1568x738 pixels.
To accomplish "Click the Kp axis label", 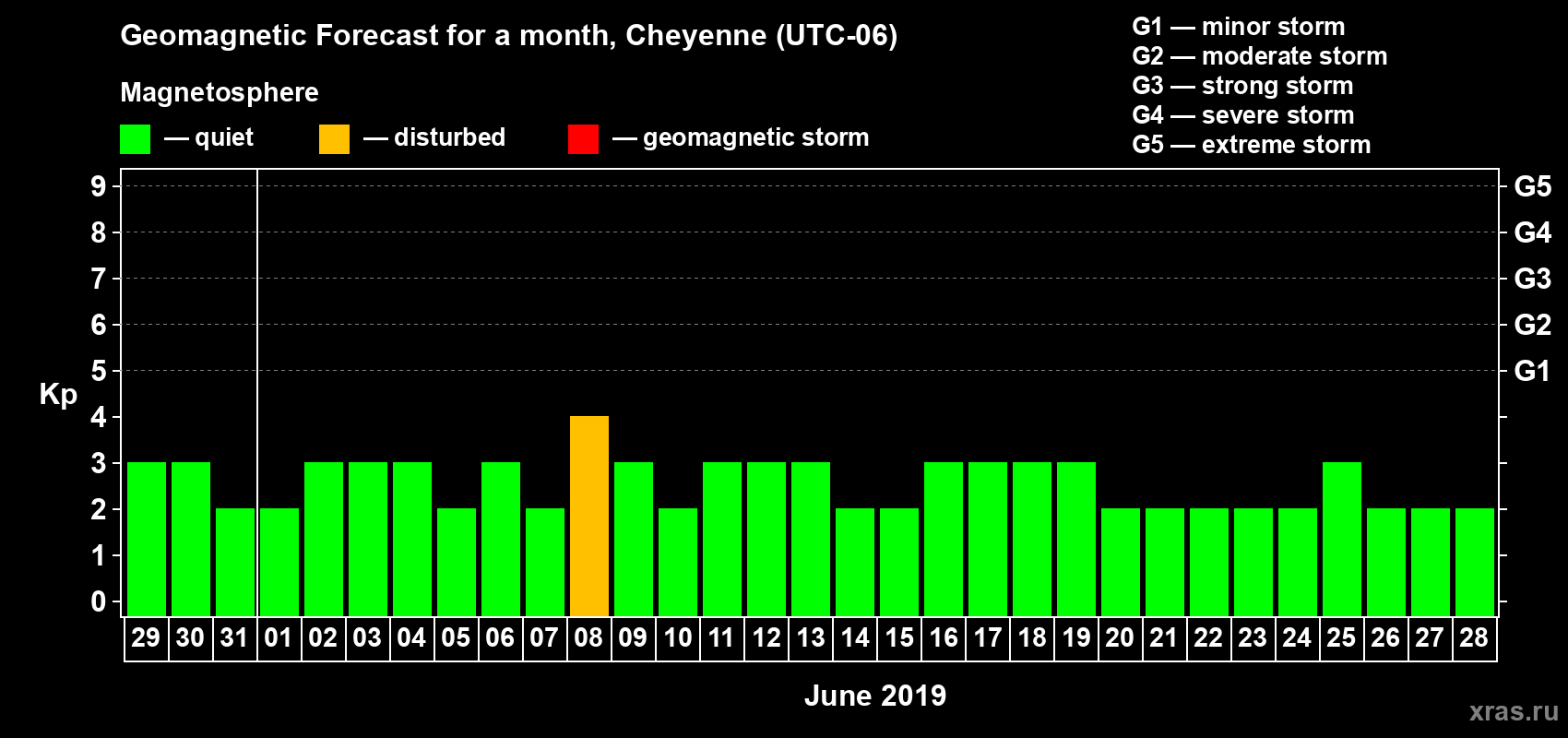I will click(x=58, y=394).
